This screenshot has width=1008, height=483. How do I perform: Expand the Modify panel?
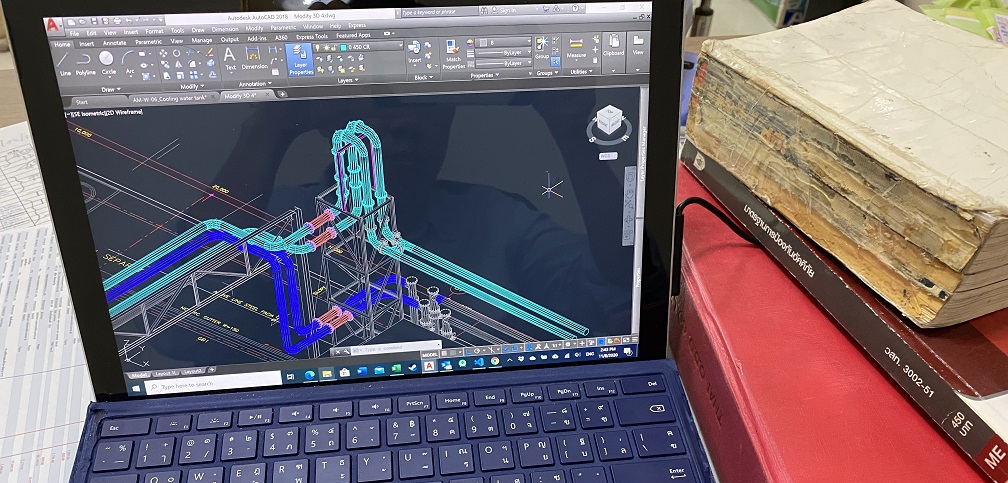(x=192, y=86)
